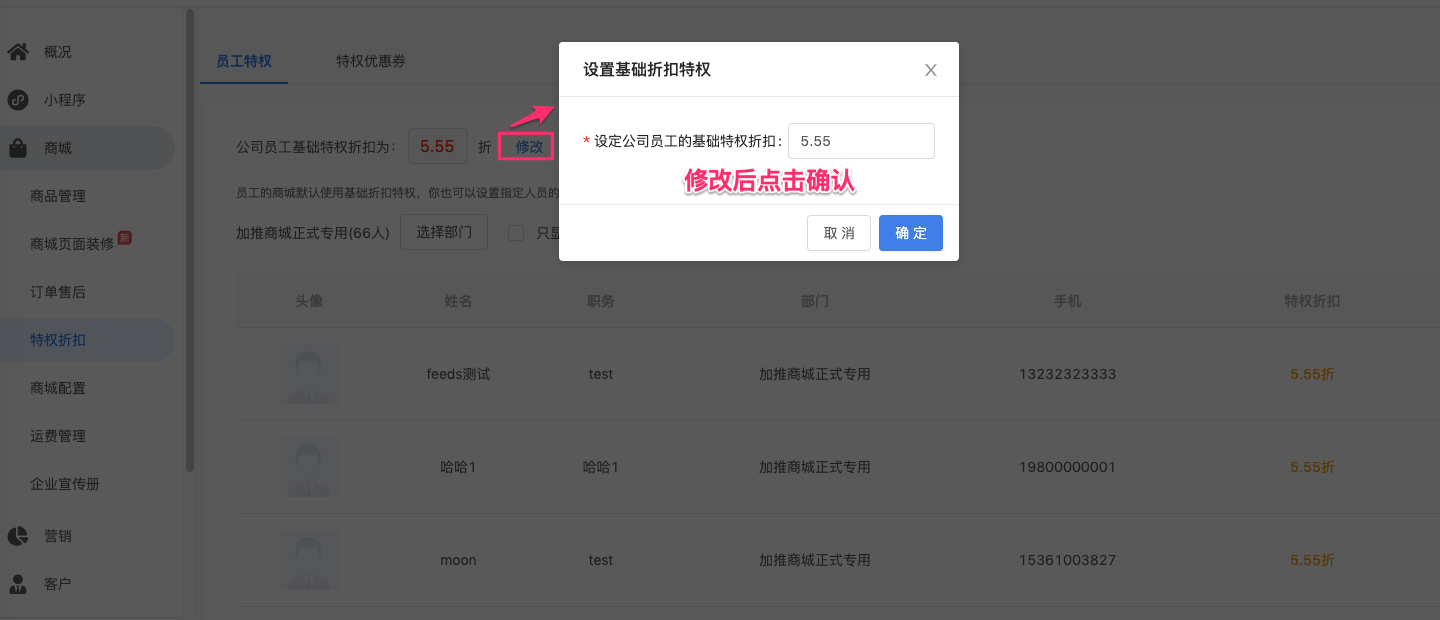
Task: Click the 特权折扣 column header
Action: point(1312,301)
